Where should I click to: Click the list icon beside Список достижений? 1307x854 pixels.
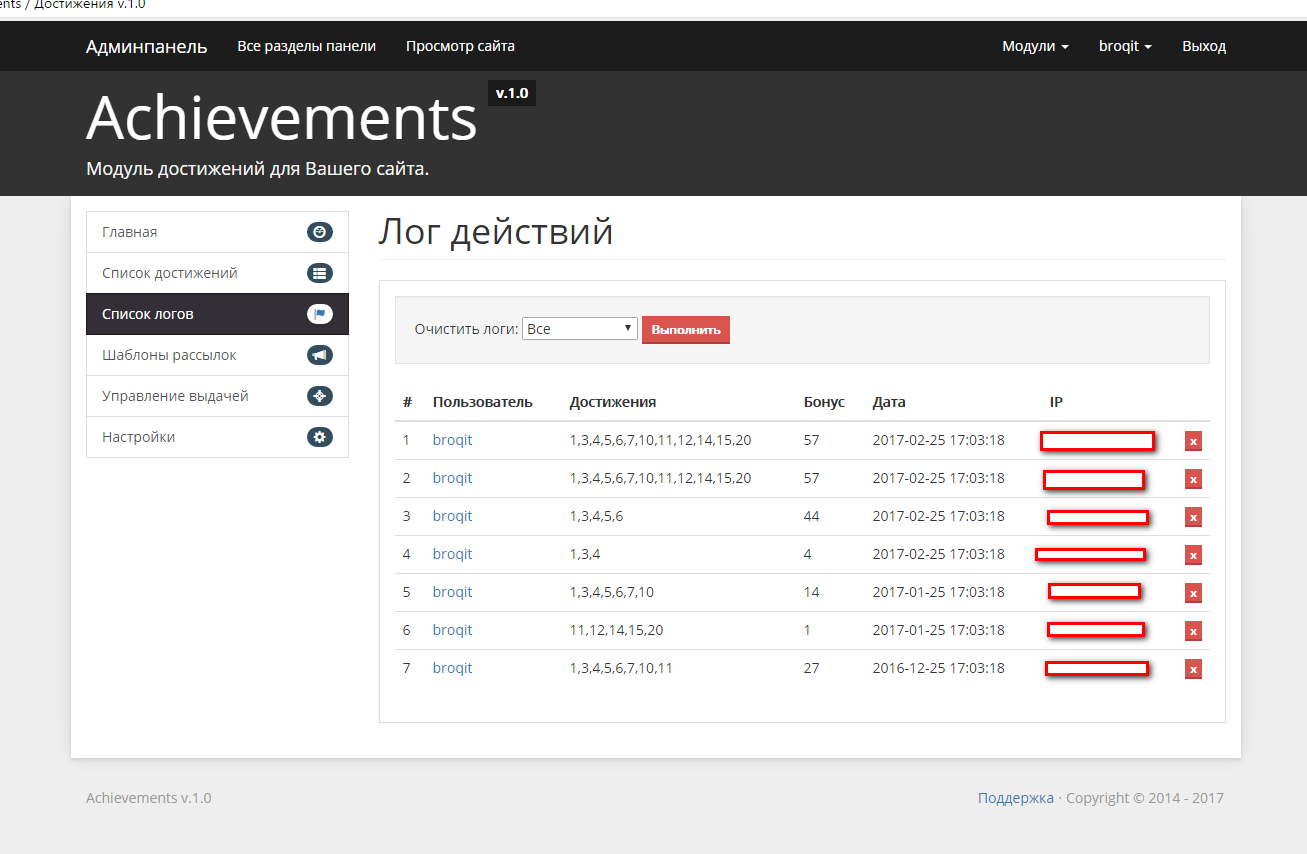point(319,273)
